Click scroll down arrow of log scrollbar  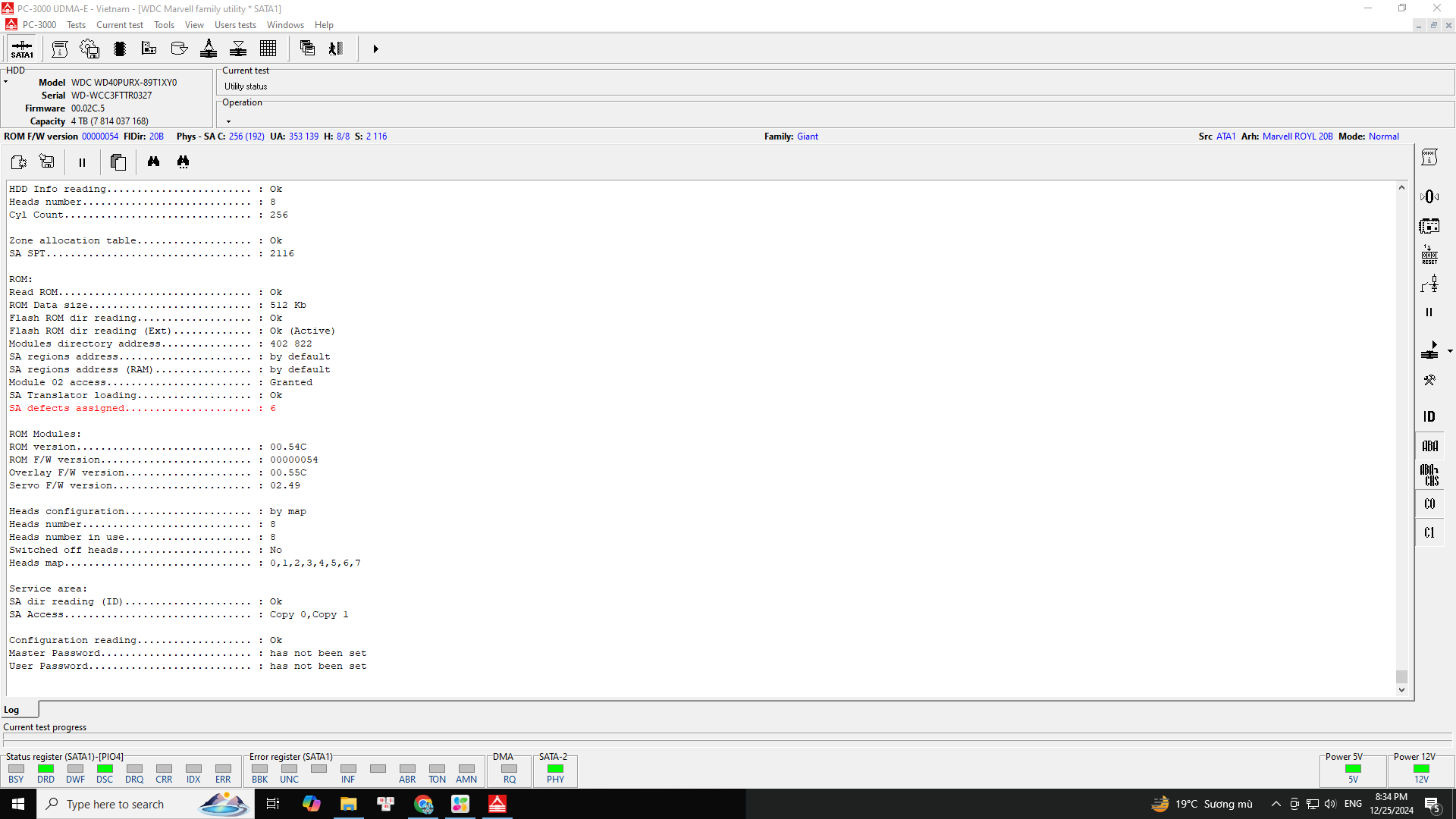coord(1401,690)
